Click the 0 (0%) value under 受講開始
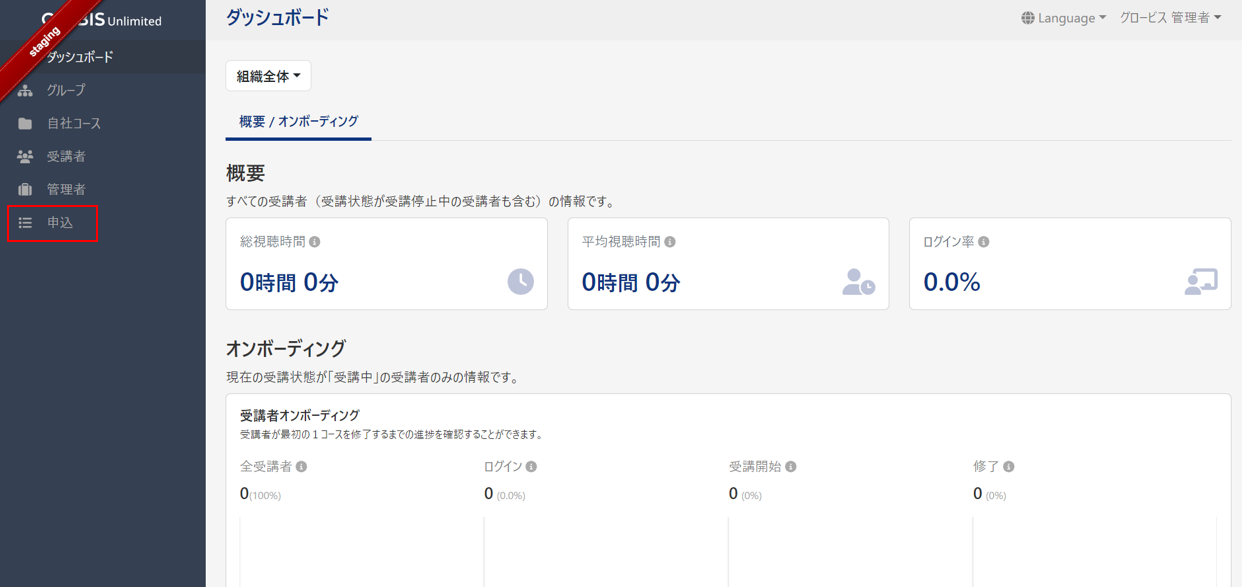The width and height of the screenshot is (1242, 587). pyautogui.click(x=745, y=494)
